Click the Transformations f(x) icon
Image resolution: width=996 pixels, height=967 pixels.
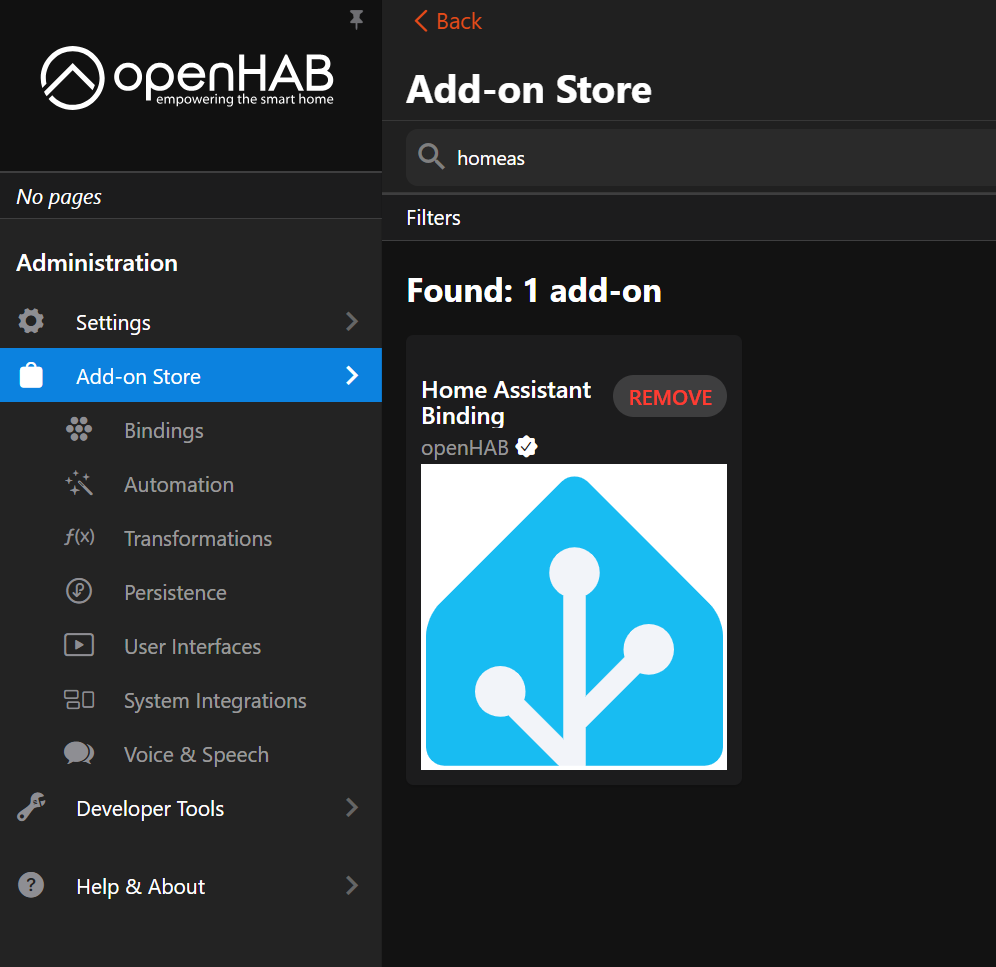click(79, 538)
